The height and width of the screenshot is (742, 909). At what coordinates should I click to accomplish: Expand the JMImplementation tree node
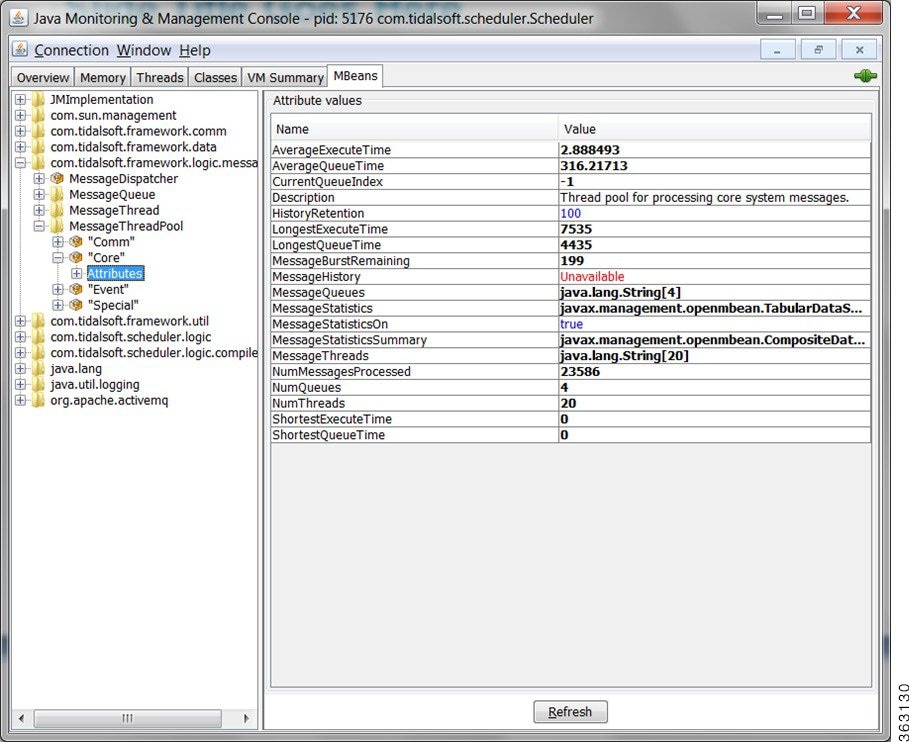(x=20, y=100)
